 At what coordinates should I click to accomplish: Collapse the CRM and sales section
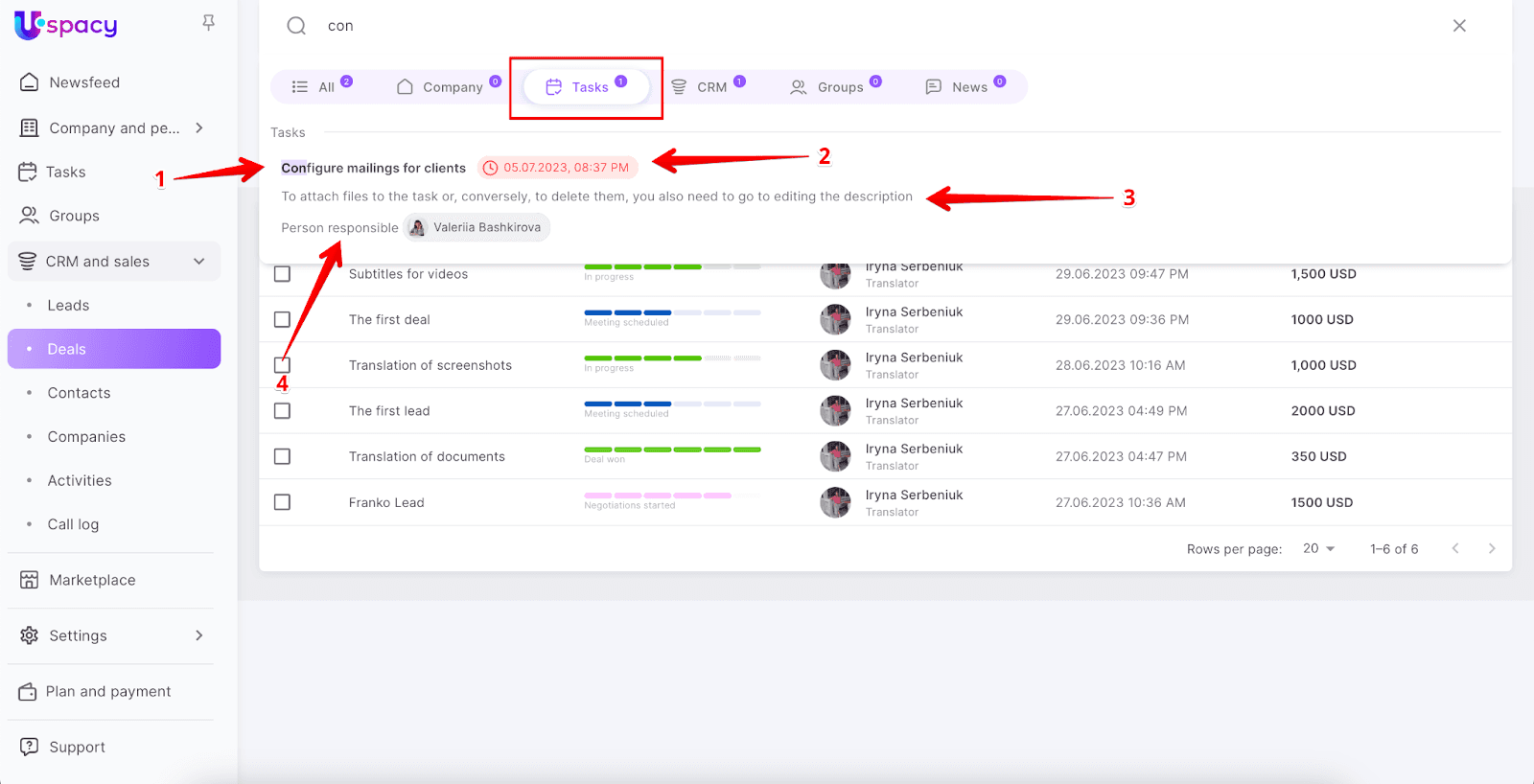[x=199, y=262]
